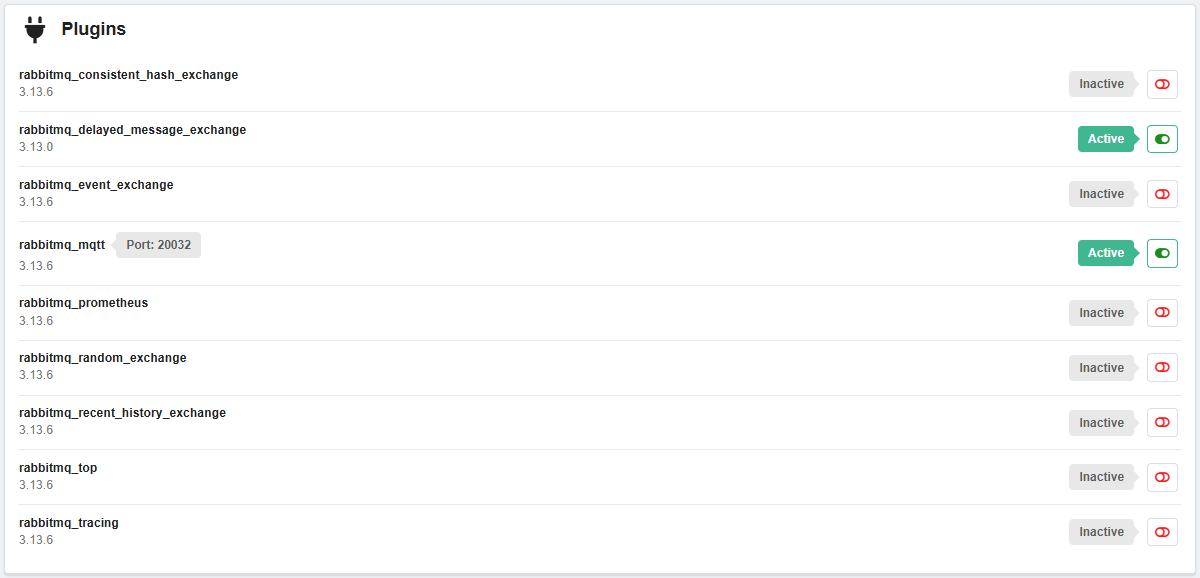Enable the rabbitmq_top plugin toggle

coord(1162,477)
